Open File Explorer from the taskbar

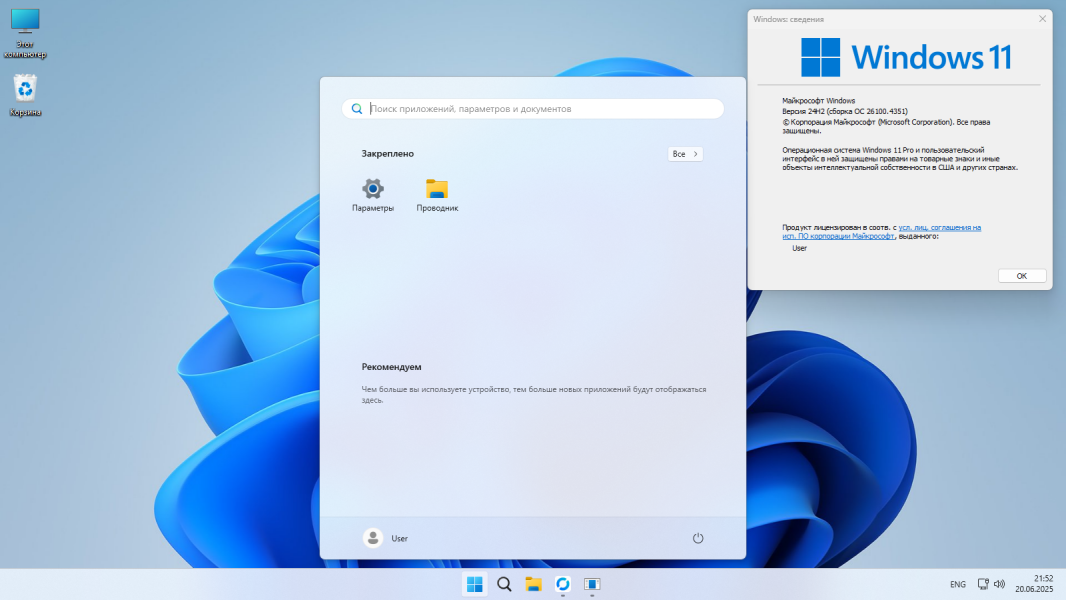[533, 584]
